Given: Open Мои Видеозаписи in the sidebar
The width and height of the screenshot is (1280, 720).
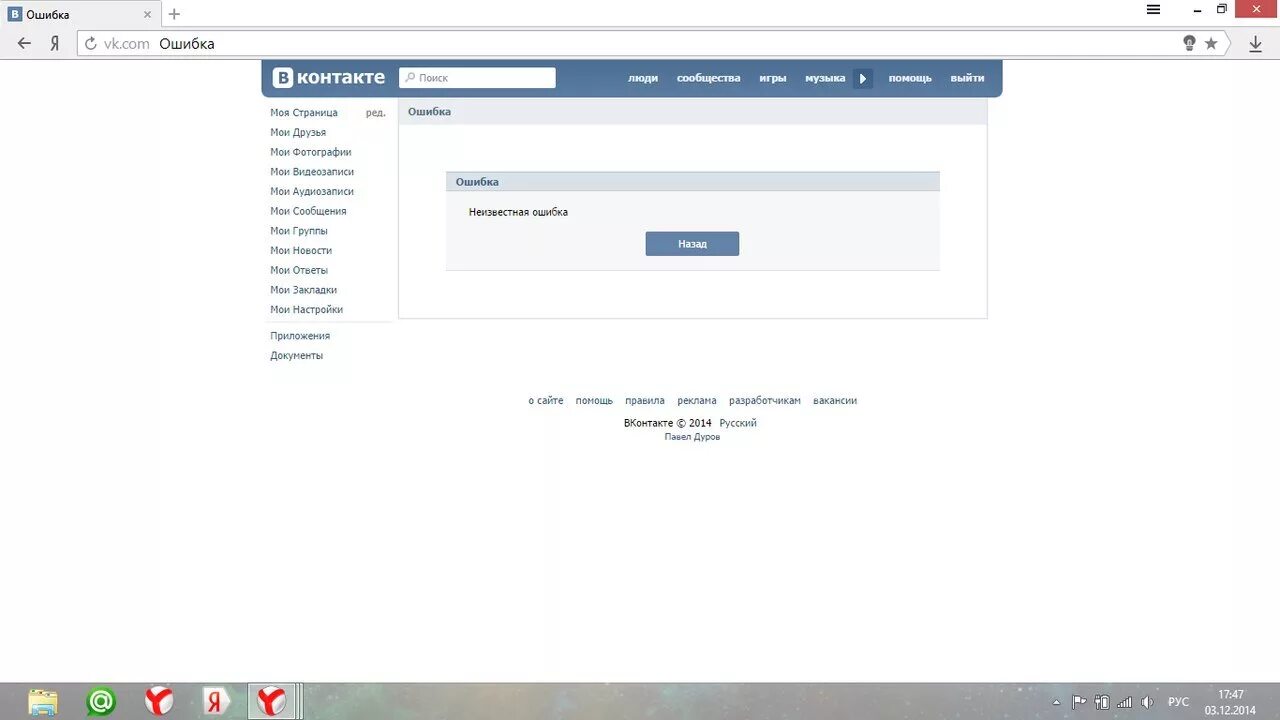Looking at the screenshot, I should [312, 172].
